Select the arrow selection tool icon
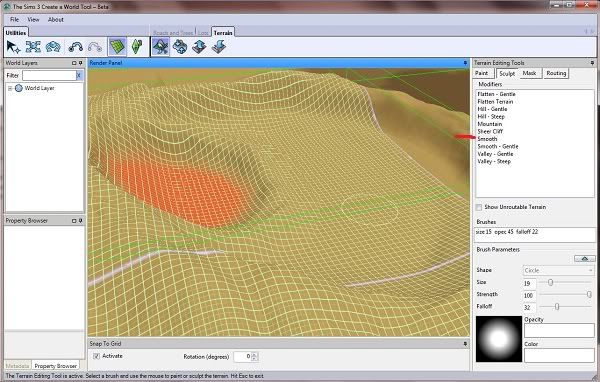The width and height of the screenshot is (600, 382). click(13, 47)
